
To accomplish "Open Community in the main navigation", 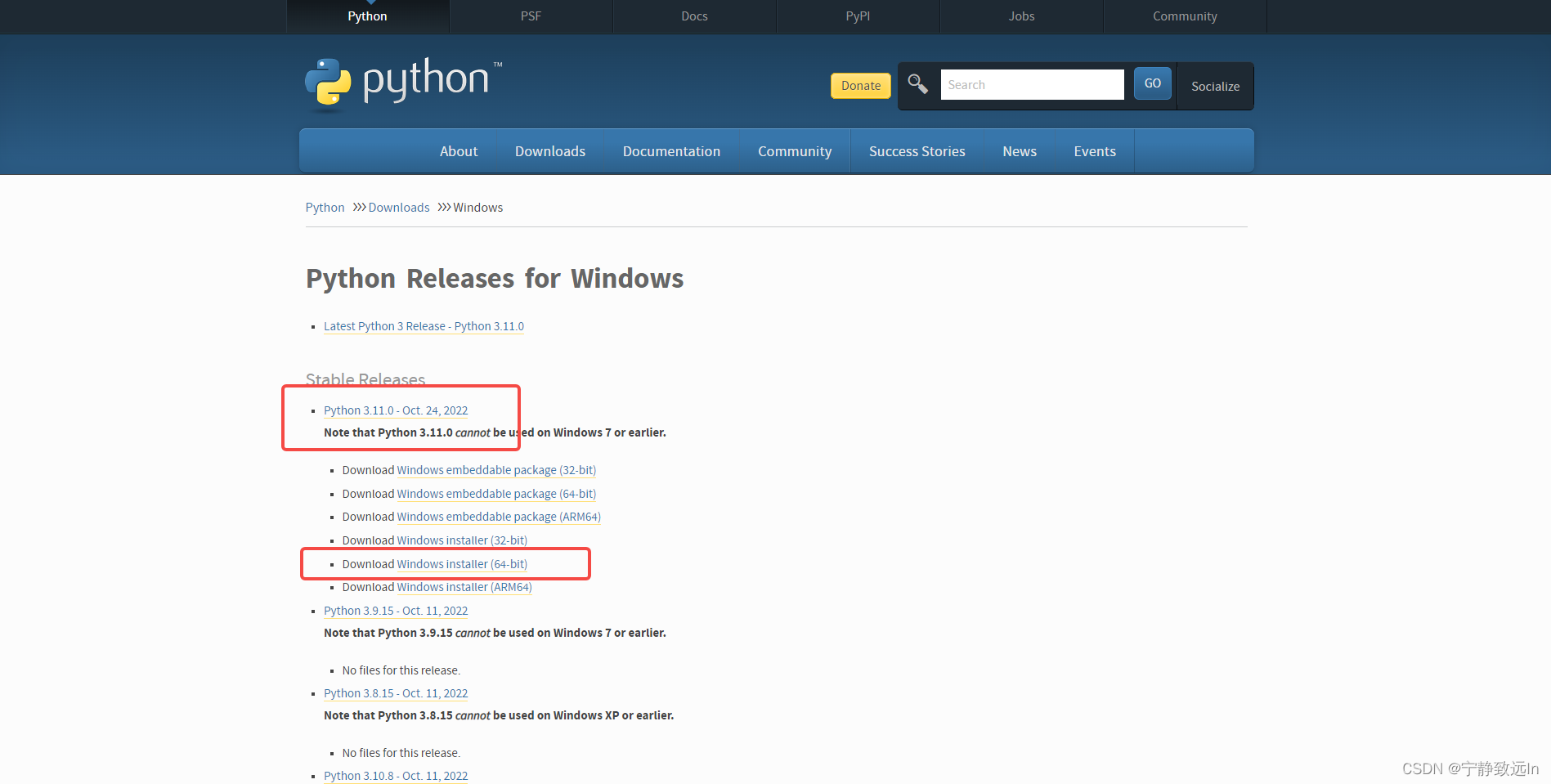I will 795,151.
